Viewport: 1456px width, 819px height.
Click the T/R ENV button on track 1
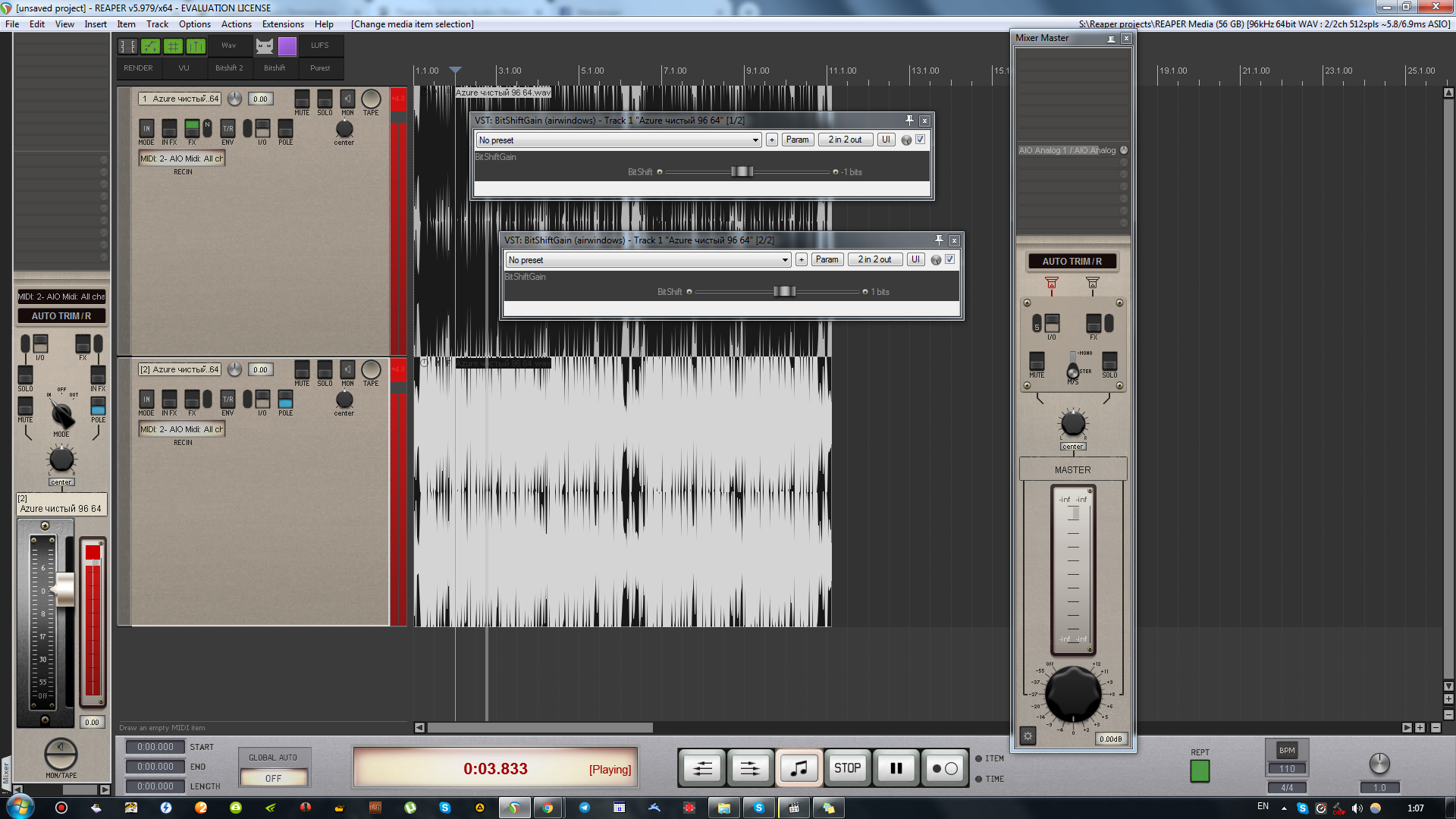point(227,128)
